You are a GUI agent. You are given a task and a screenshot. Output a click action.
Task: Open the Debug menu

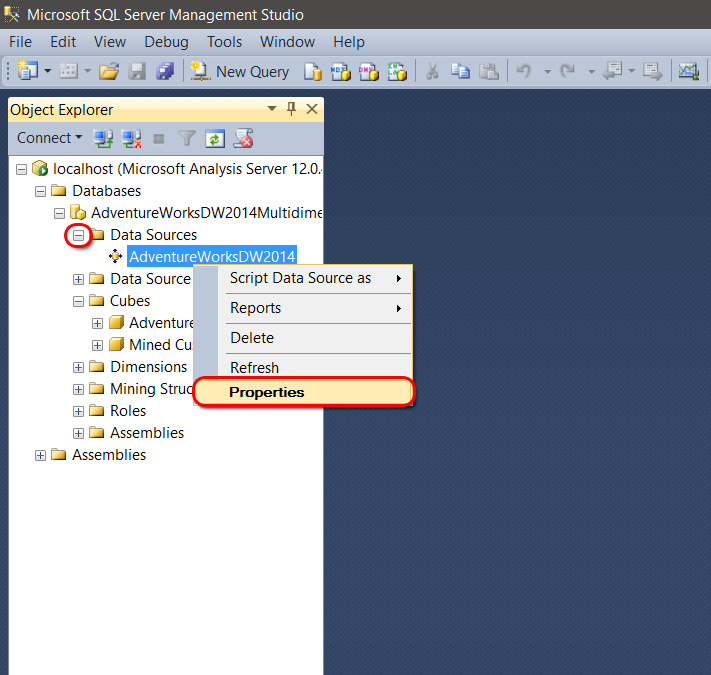coord(166,42)
